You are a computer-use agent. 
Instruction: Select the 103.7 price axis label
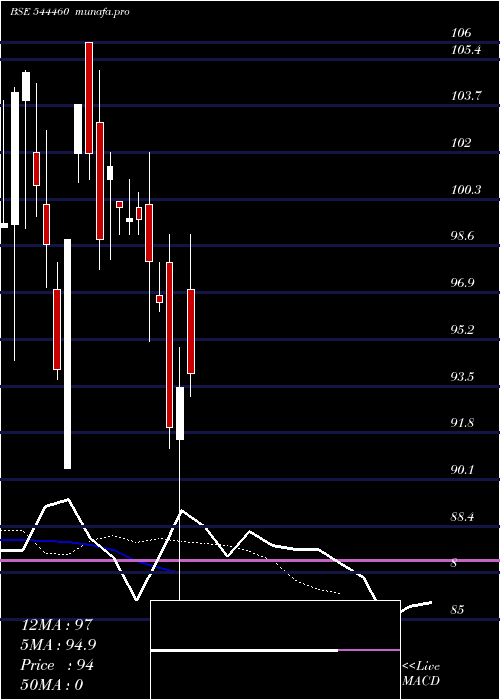pos(466,96)
